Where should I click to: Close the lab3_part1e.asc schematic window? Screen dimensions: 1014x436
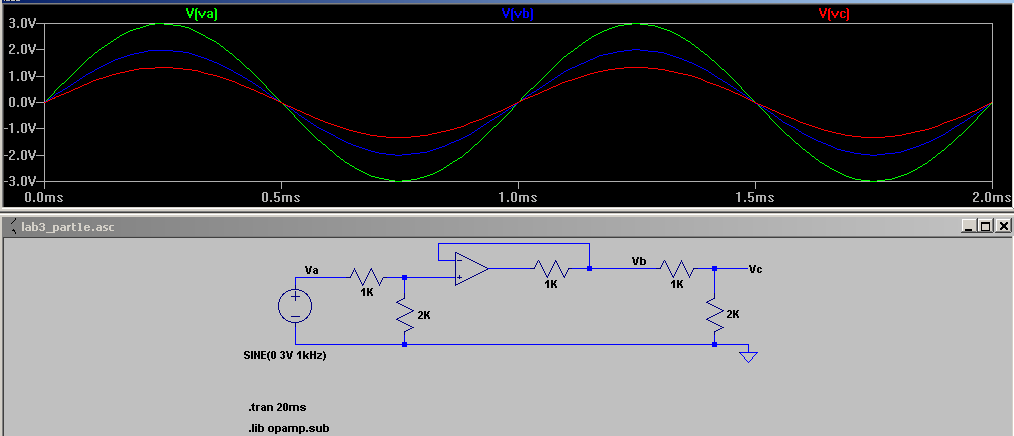pyautogui.click(x=1003, y=226)
